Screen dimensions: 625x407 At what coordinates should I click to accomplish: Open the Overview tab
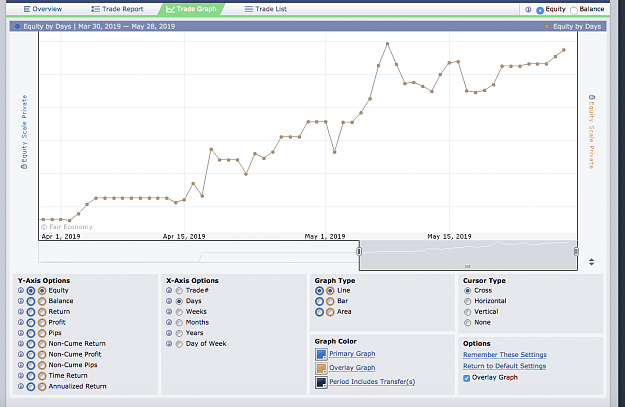[43, 9]
